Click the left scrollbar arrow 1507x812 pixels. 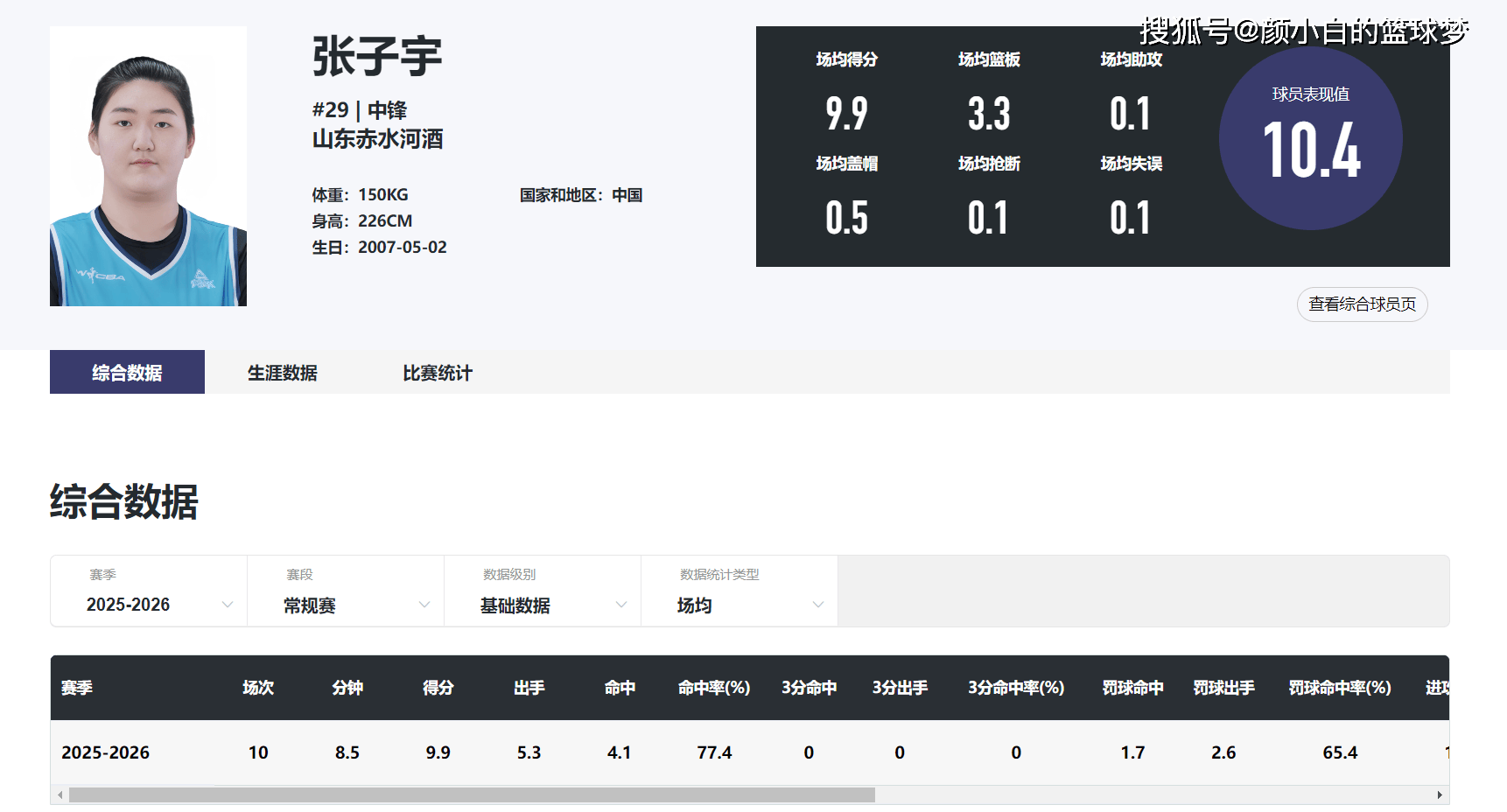[60, 795]
